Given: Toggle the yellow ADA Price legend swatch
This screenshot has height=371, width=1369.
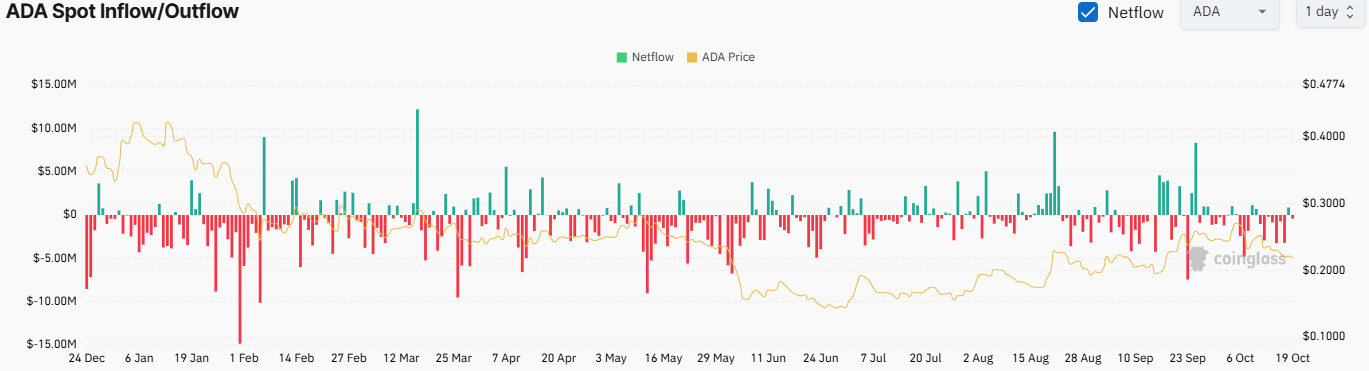Looking at the screenshot, I should [x=692, y=57].
